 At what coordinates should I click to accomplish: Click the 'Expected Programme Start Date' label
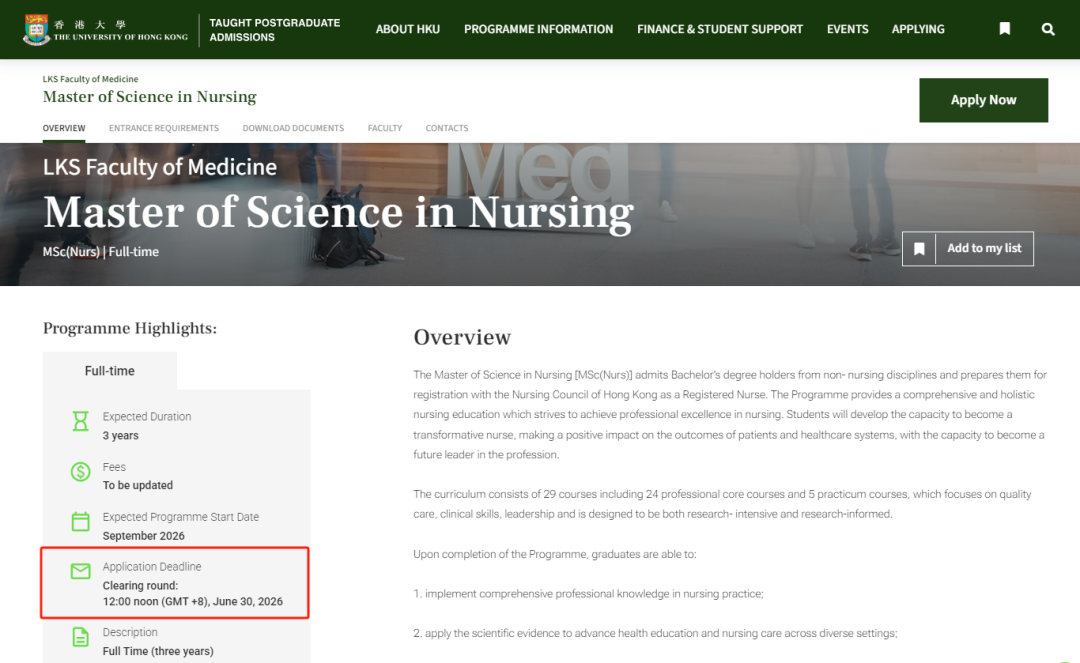[180, 517]
